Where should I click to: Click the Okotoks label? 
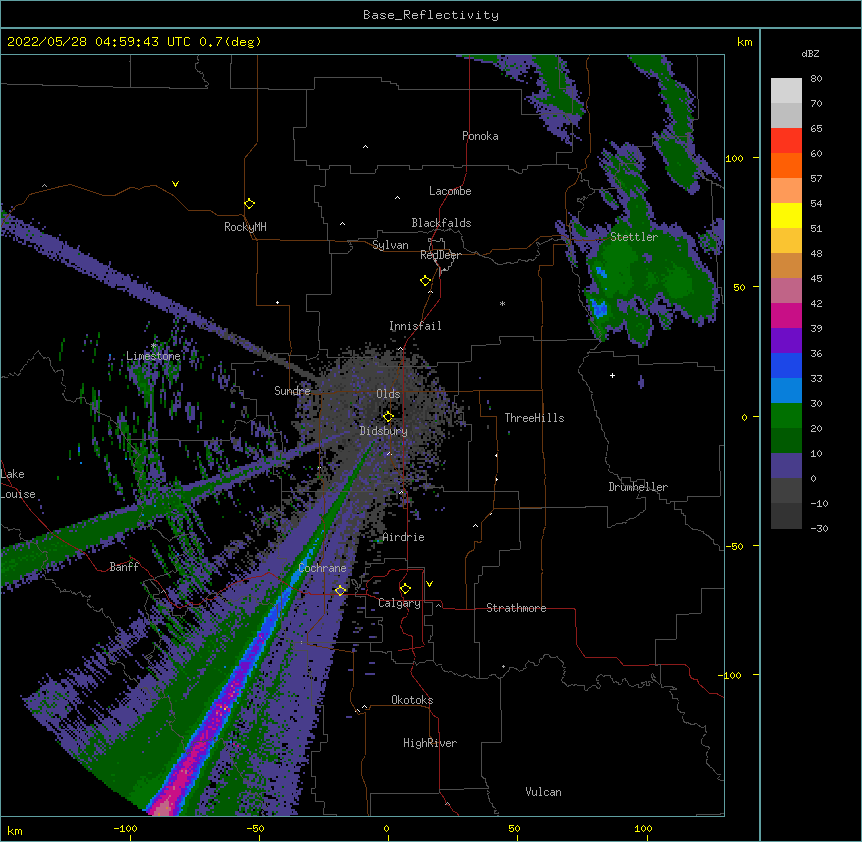click(x=412, y=700)
